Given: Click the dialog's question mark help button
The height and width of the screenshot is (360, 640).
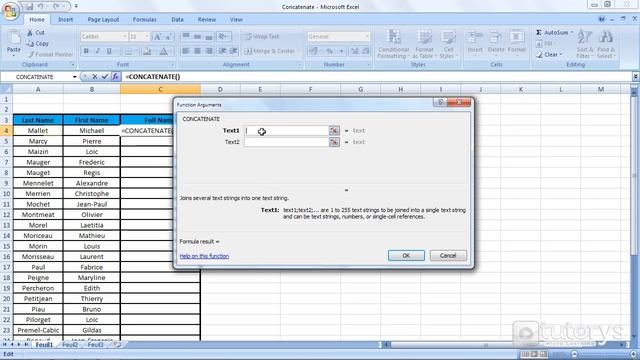Looking at the screenshot, I should click(x=440, y=102).
